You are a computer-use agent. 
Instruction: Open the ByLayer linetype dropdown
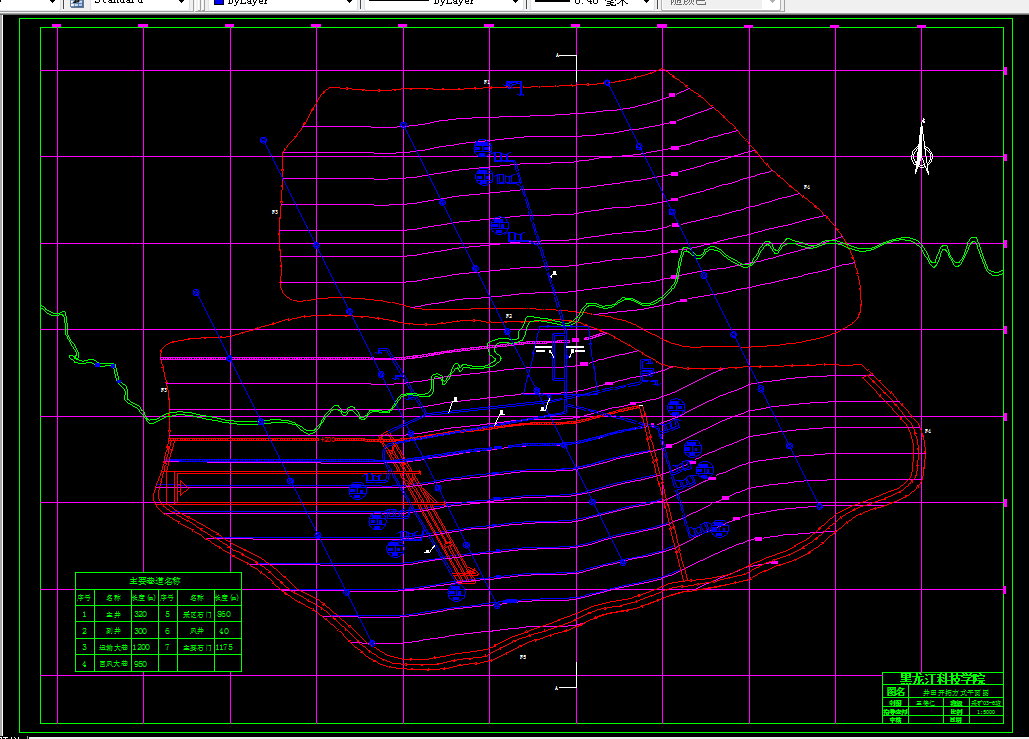tap(515, 3)
